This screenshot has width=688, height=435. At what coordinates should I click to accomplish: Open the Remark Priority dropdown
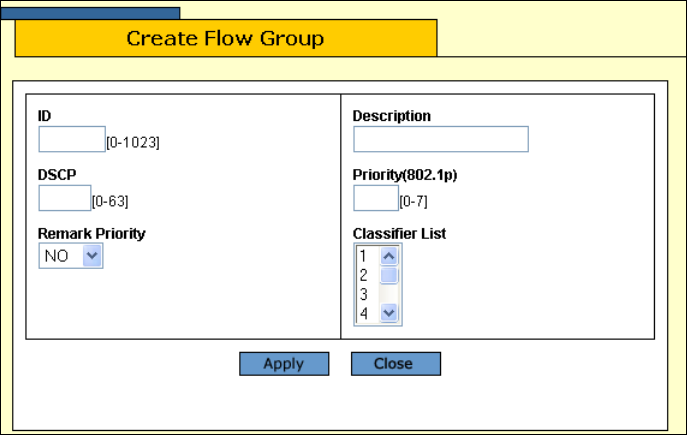(x=71, y=257)
